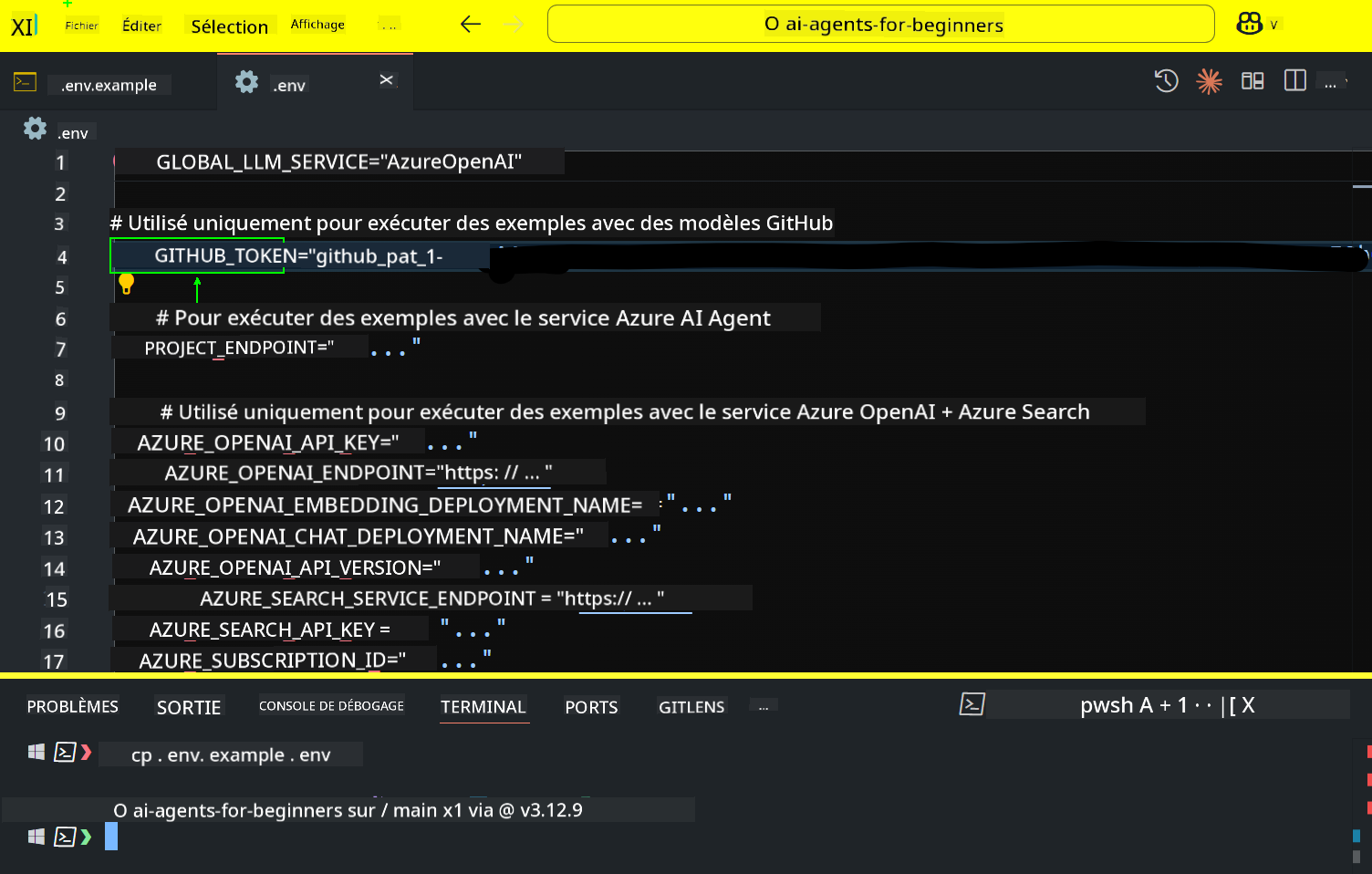This screenshot has width=1372, height=874.
Task: Click the AZURE_OPENAI_API_KEY line
Action: click(x=307, y=442)
